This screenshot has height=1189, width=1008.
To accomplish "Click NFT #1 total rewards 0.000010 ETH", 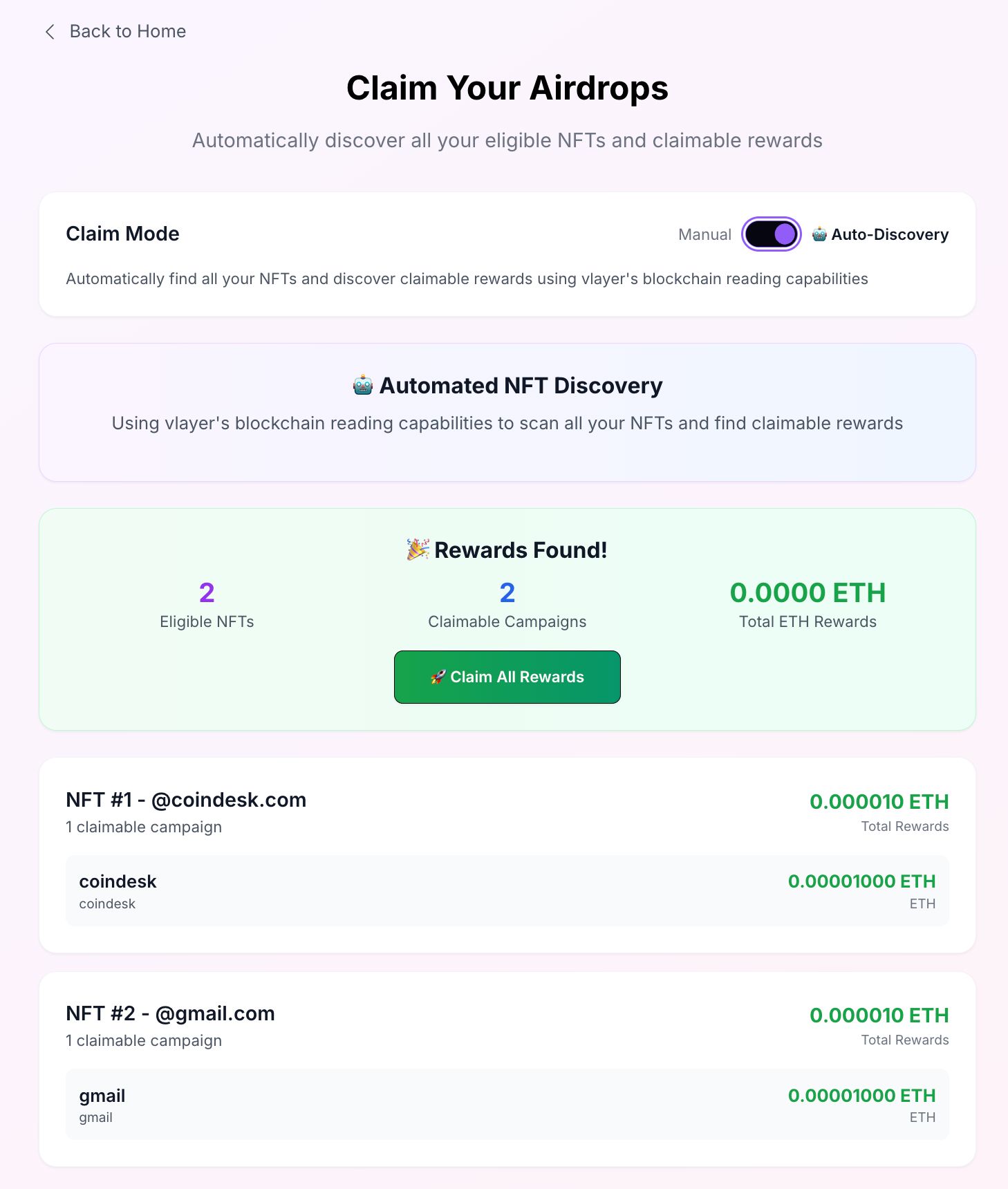I will (879, 801).
